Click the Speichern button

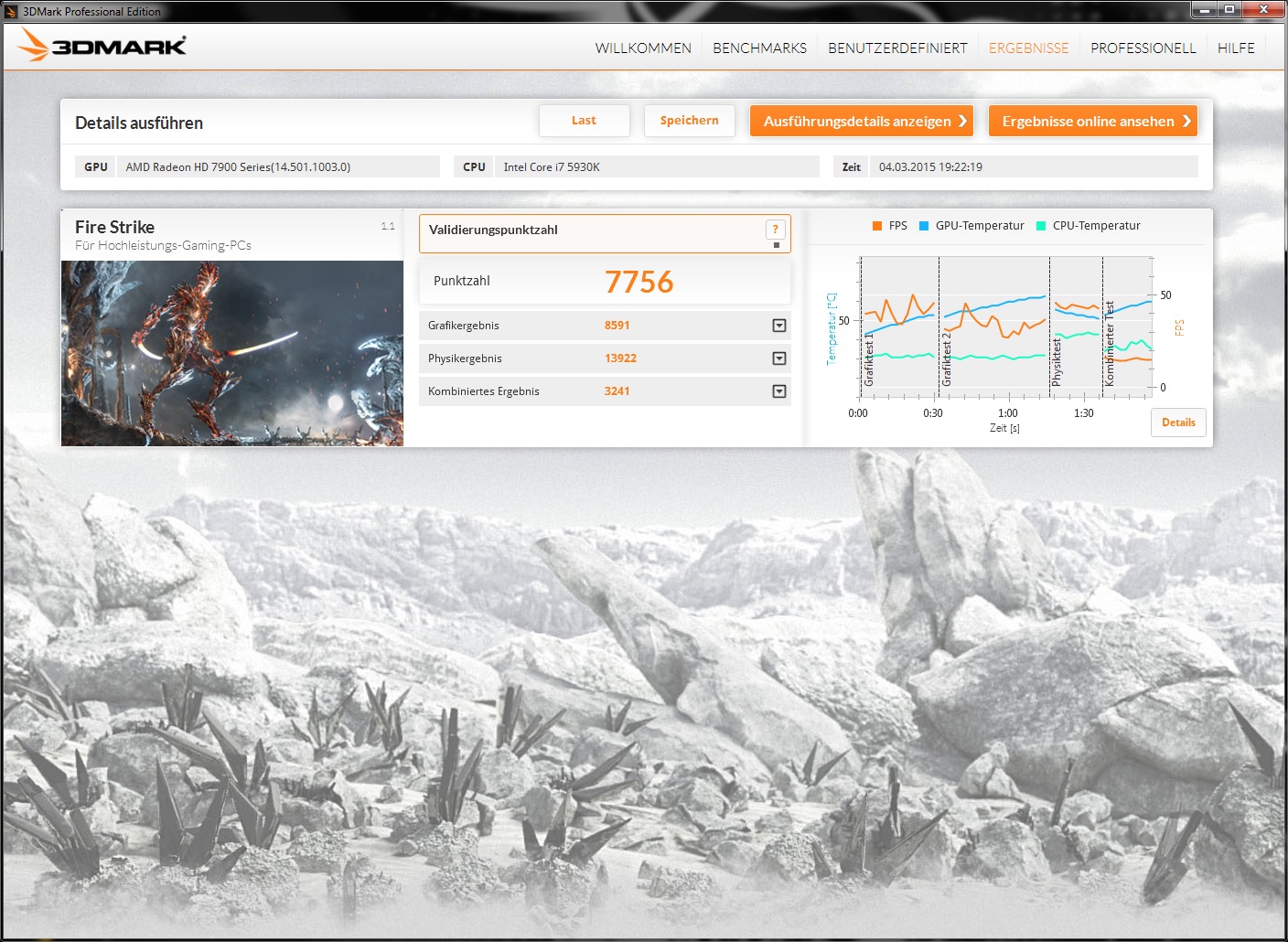[690, 121]
